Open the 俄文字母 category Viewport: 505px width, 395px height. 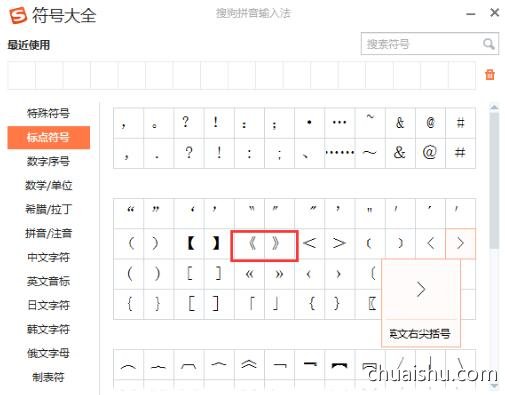[48, 353]
